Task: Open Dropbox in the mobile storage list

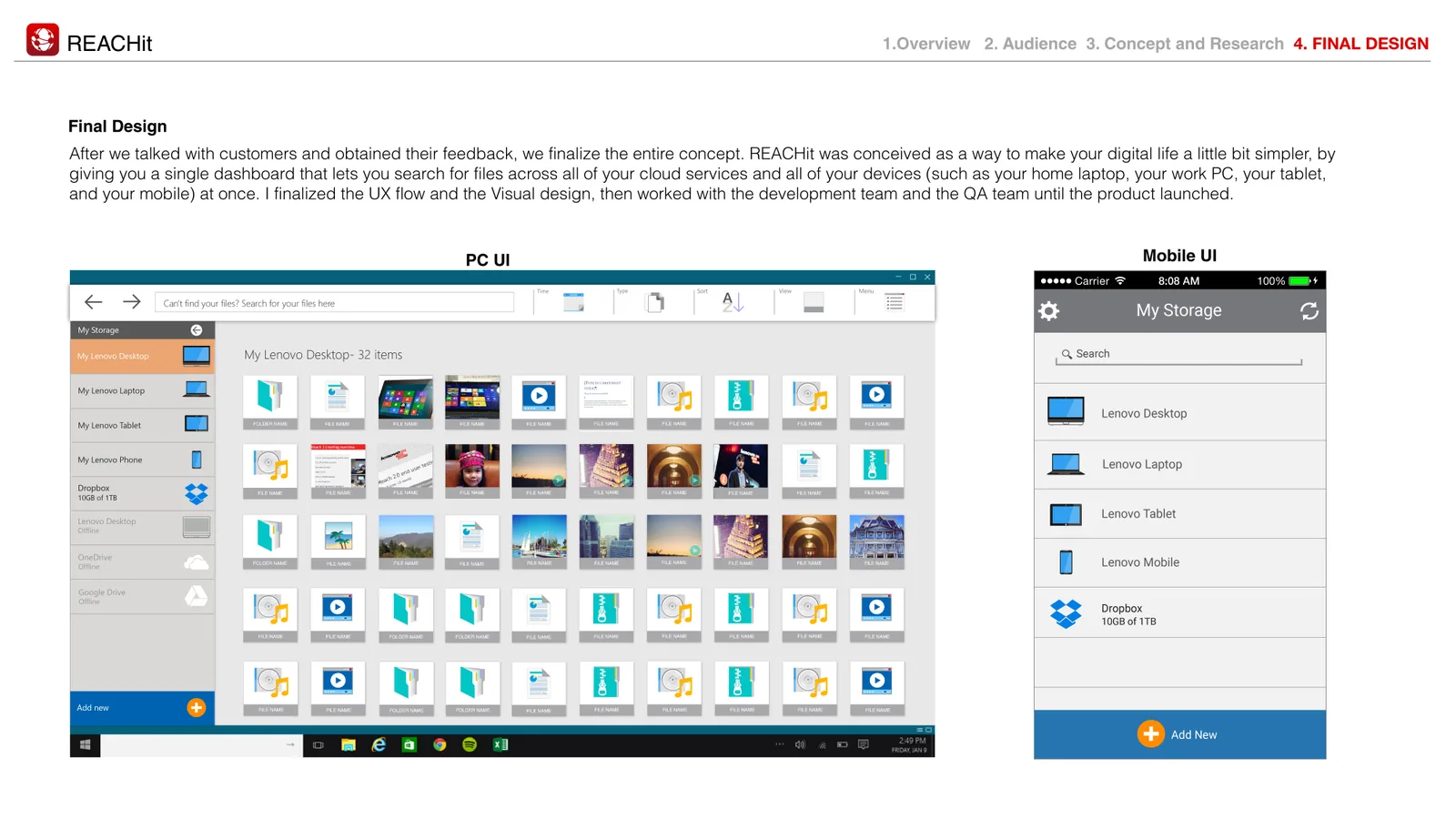Action: 1179,613
